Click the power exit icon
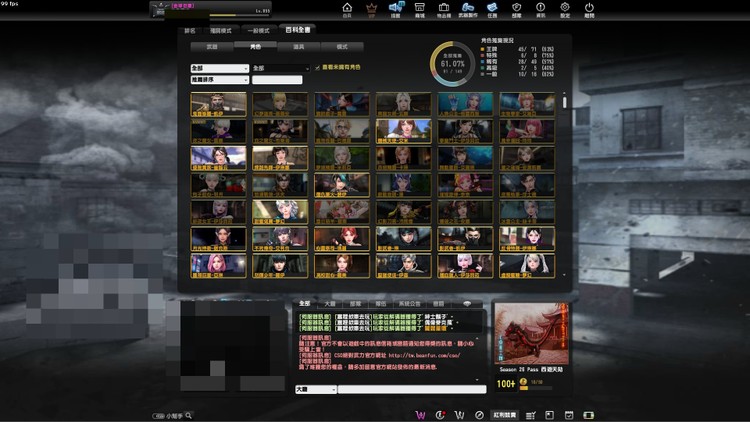Viewport: 750px width, 422px height. pos(589,7)
